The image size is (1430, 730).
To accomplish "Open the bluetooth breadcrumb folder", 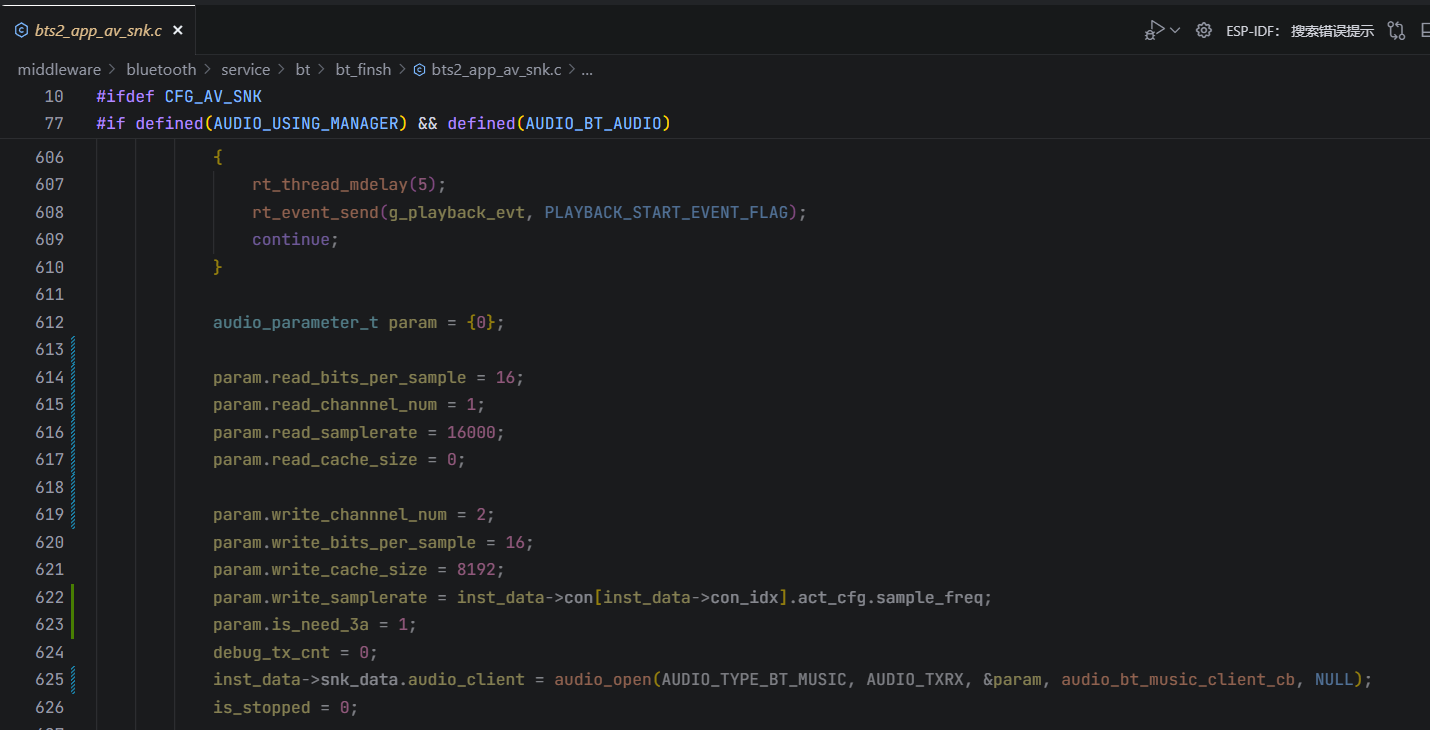I will point(161,69).
